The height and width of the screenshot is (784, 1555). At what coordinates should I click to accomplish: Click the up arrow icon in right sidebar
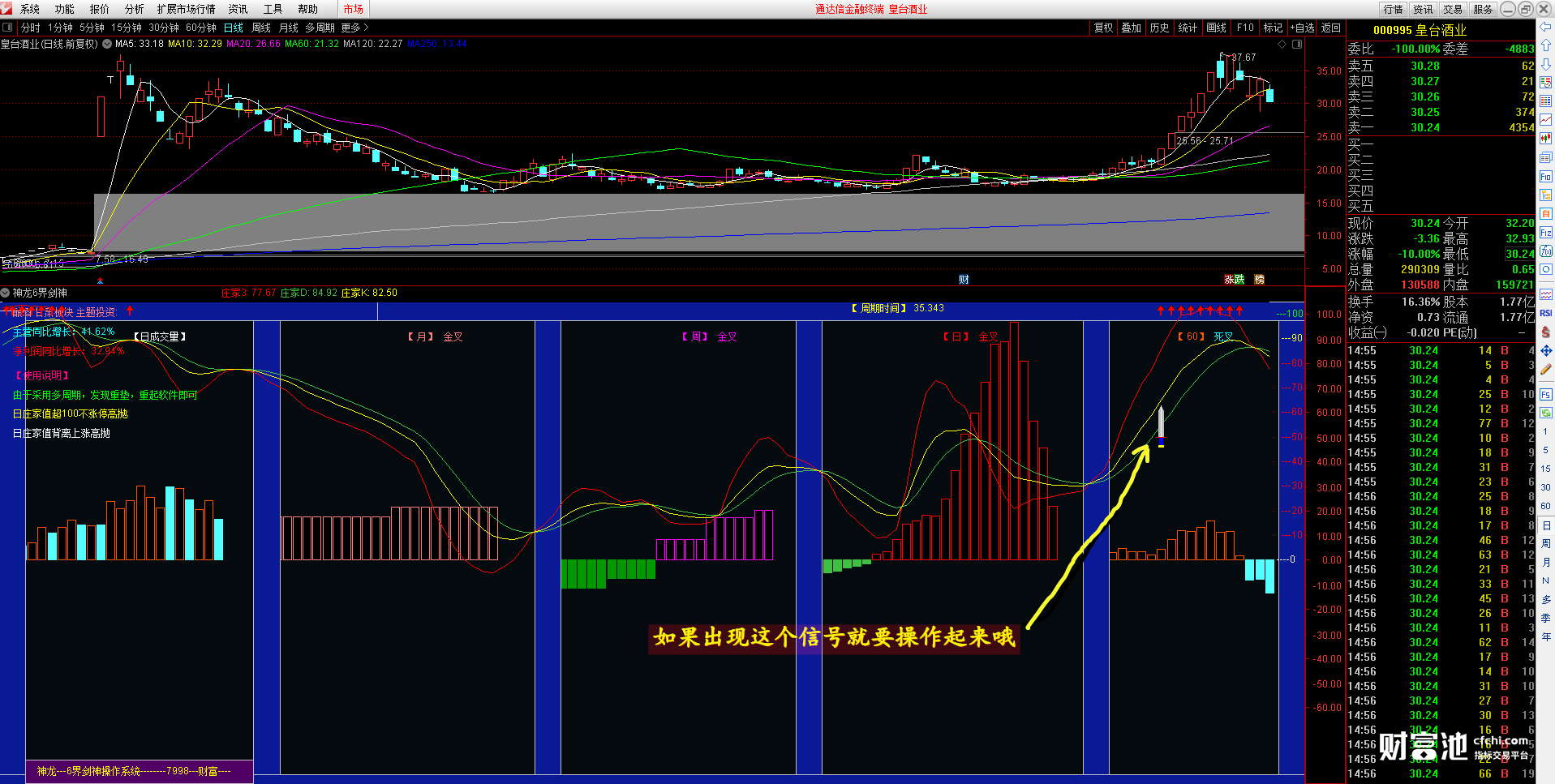click(x=1546, y=45)
